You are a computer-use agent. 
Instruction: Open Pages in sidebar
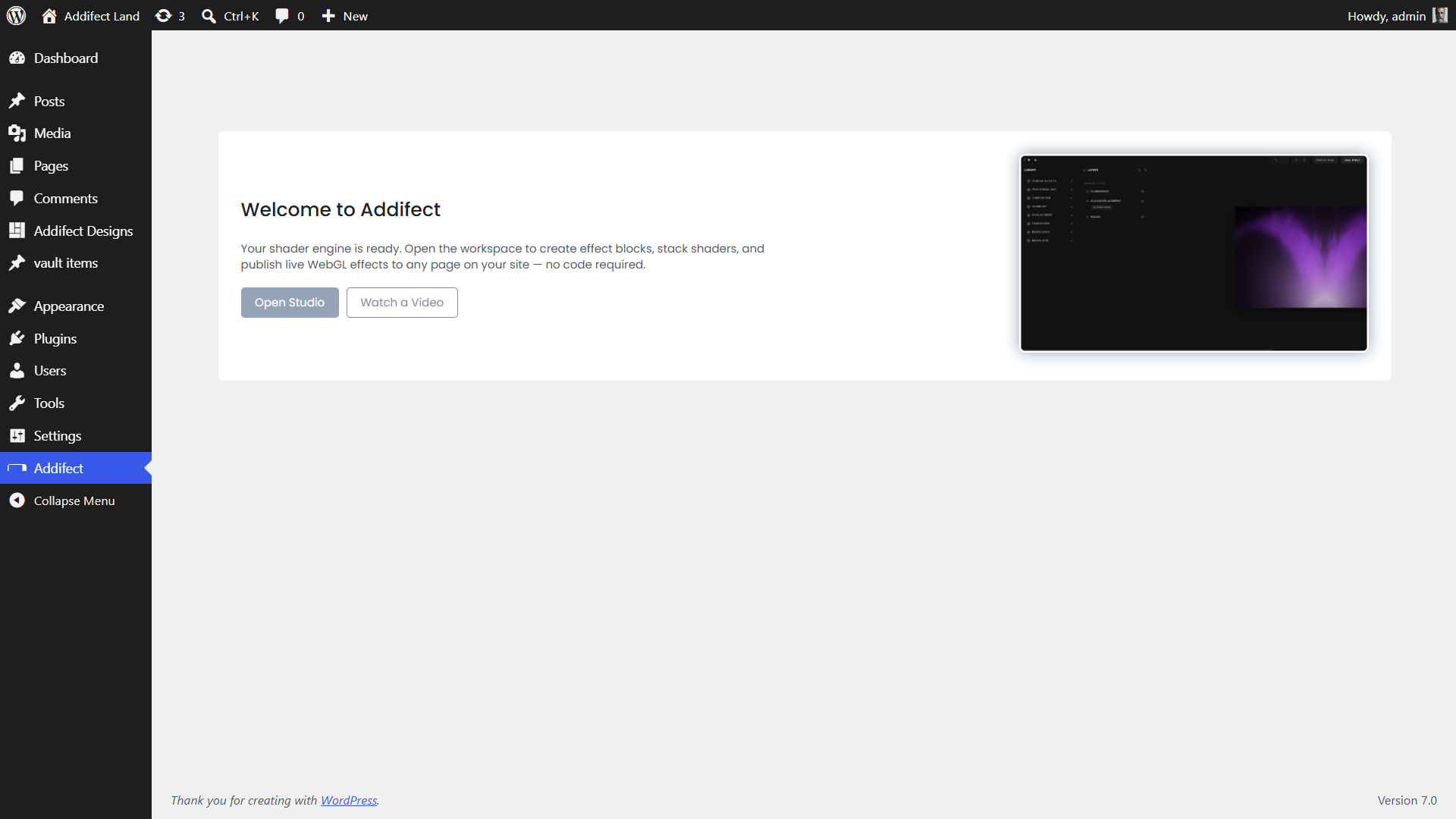point(76,166)
